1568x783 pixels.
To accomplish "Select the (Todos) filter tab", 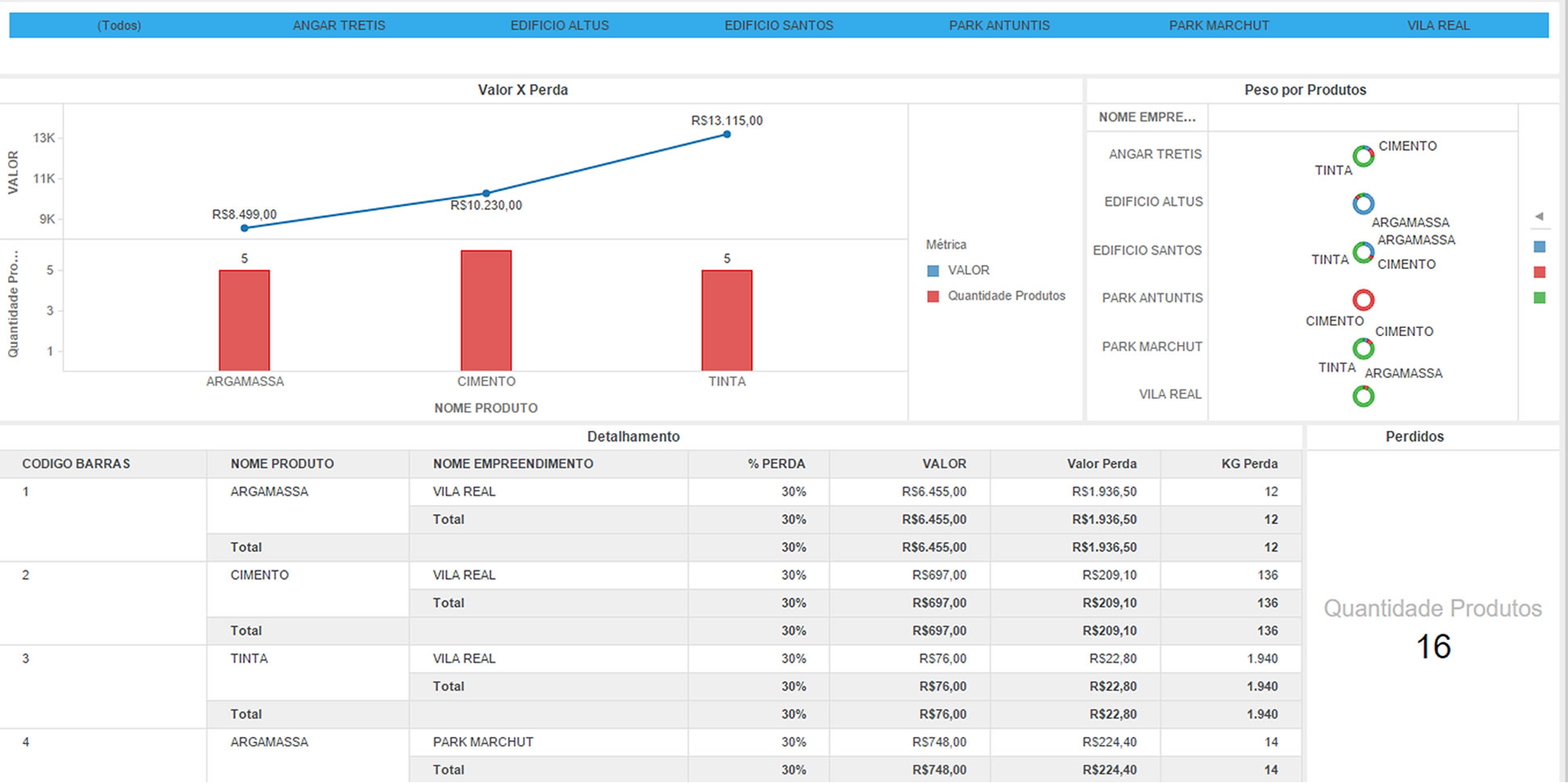I will 119,25.
